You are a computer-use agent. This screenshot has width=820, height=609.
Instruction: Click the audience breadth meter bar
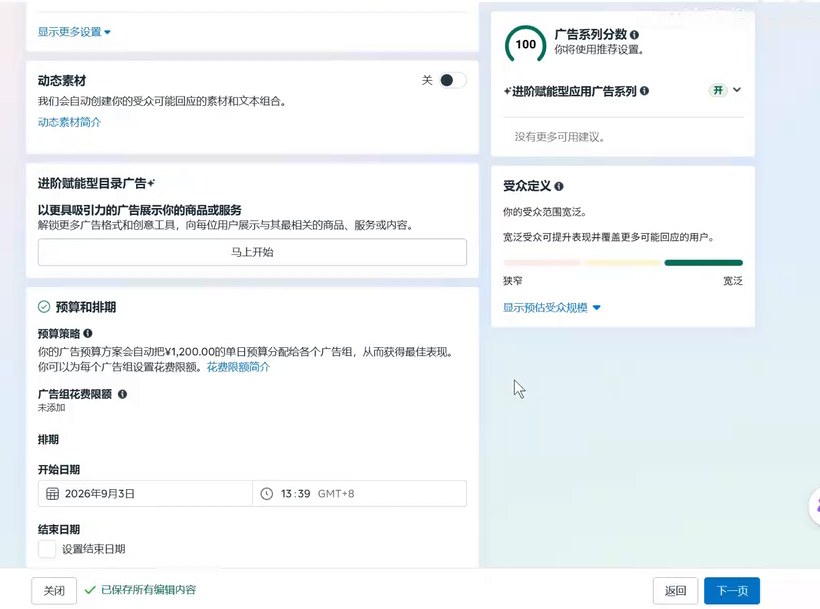coord(623,262)
